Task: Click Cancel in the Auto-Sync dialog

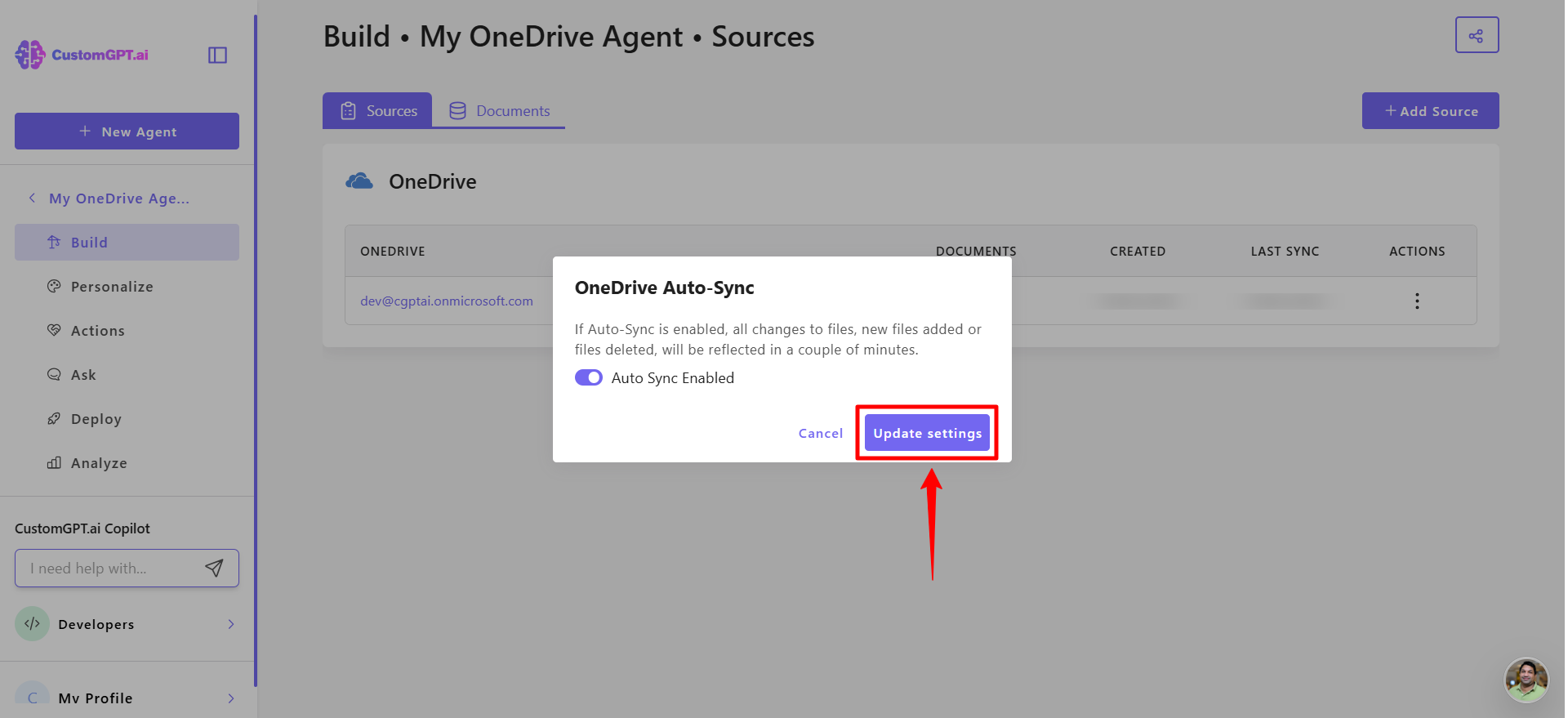Action: pos(821,433)
